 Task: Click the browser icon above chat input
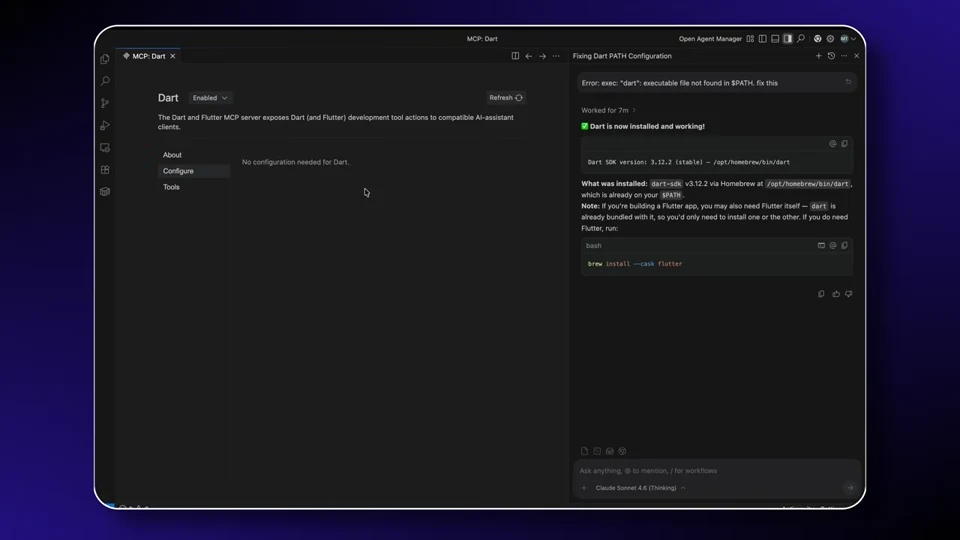(x=622, y=451)
